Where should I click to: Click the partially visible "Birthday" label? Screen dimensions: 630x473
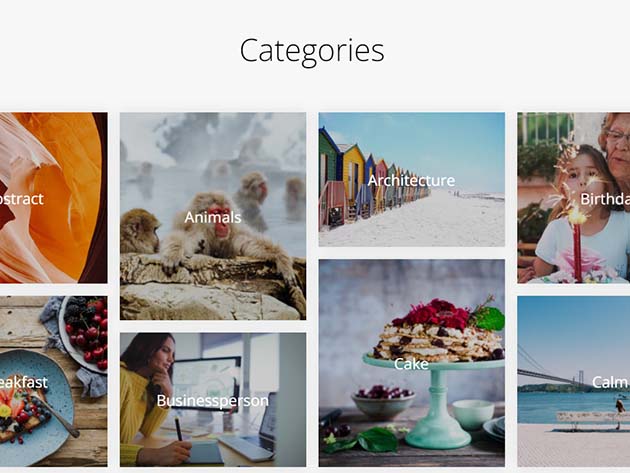[605, 199]
